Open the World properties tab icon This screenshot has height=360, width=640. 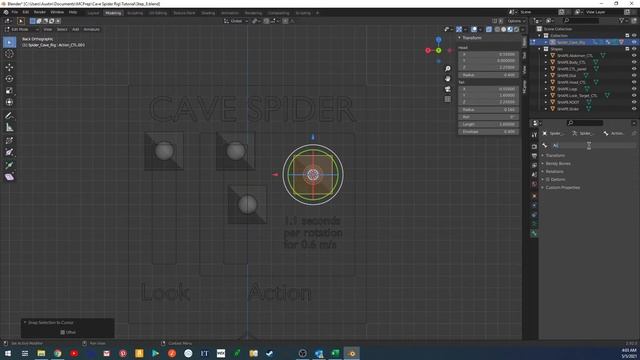534,184
